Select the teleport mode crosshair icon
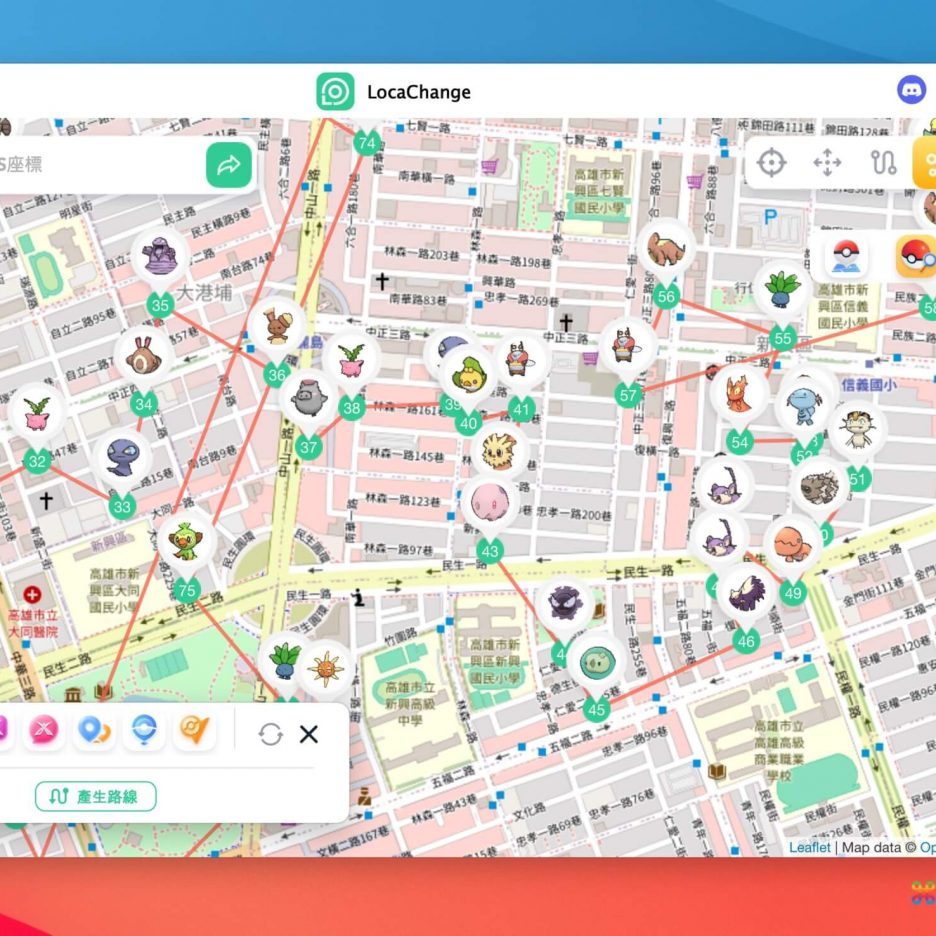The image size is (936, 936). click(771, 163)
